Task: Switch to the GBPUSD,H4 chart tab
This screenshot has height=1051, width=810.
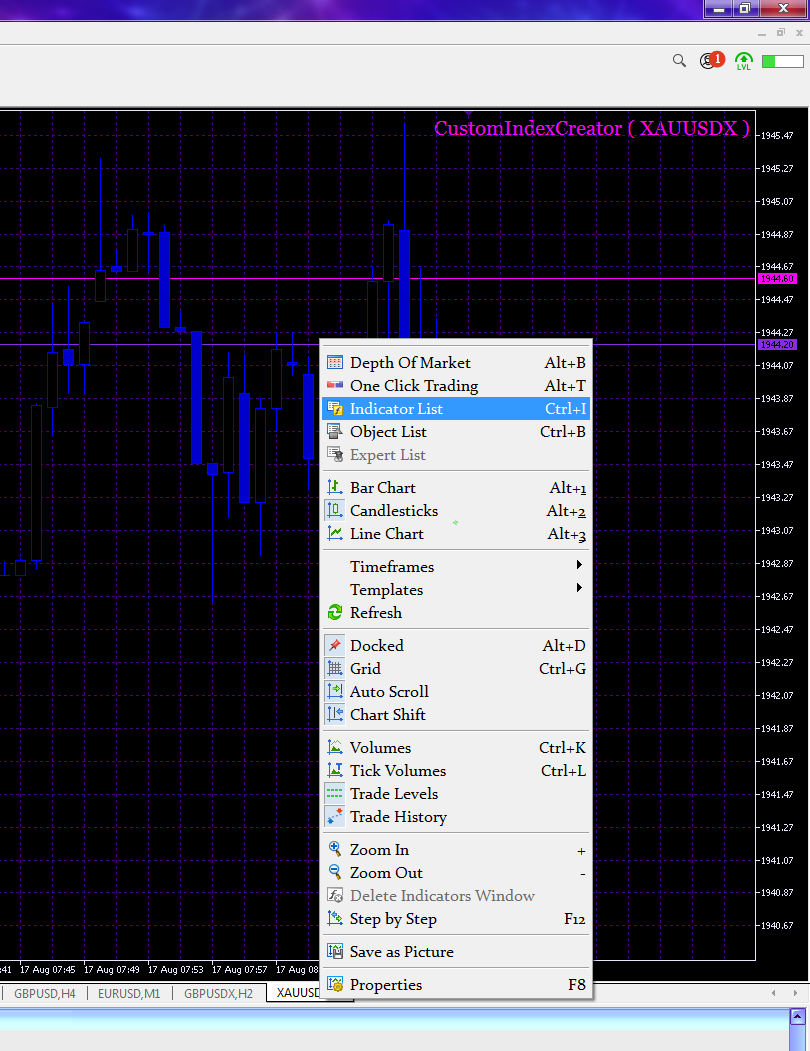Action: point(45,993)
